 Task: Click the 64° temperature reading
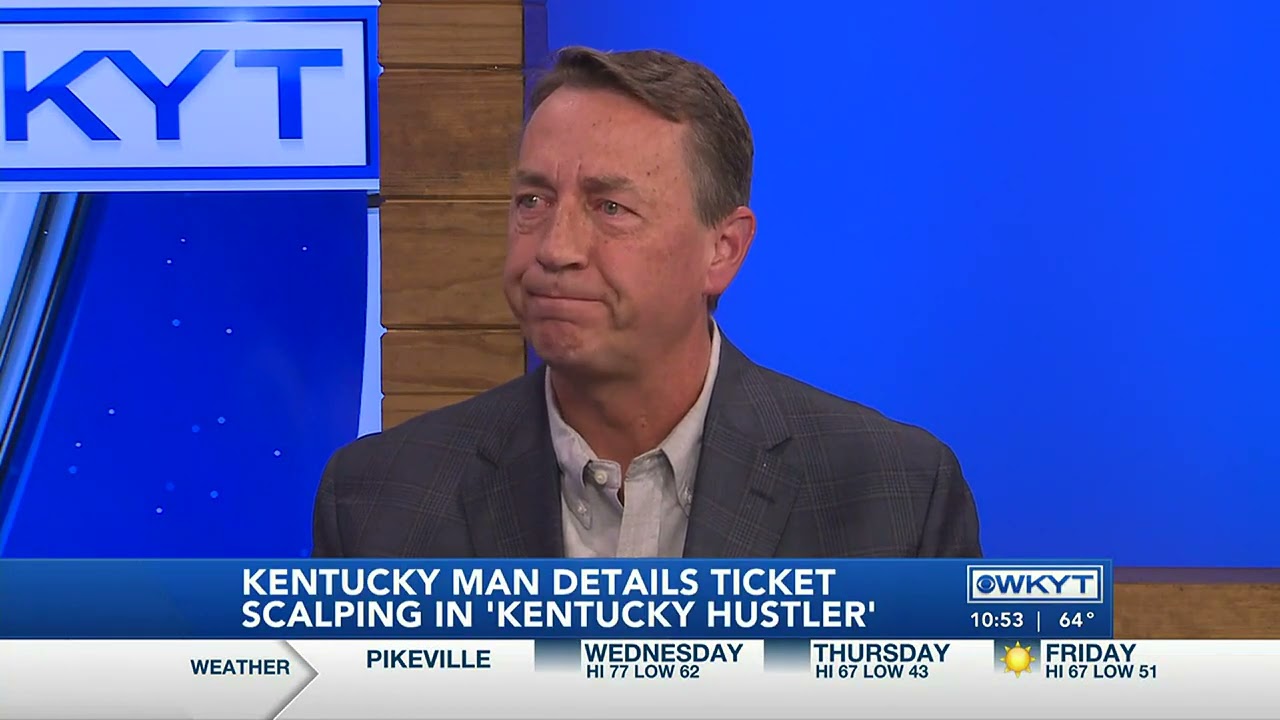(1077, 620)
